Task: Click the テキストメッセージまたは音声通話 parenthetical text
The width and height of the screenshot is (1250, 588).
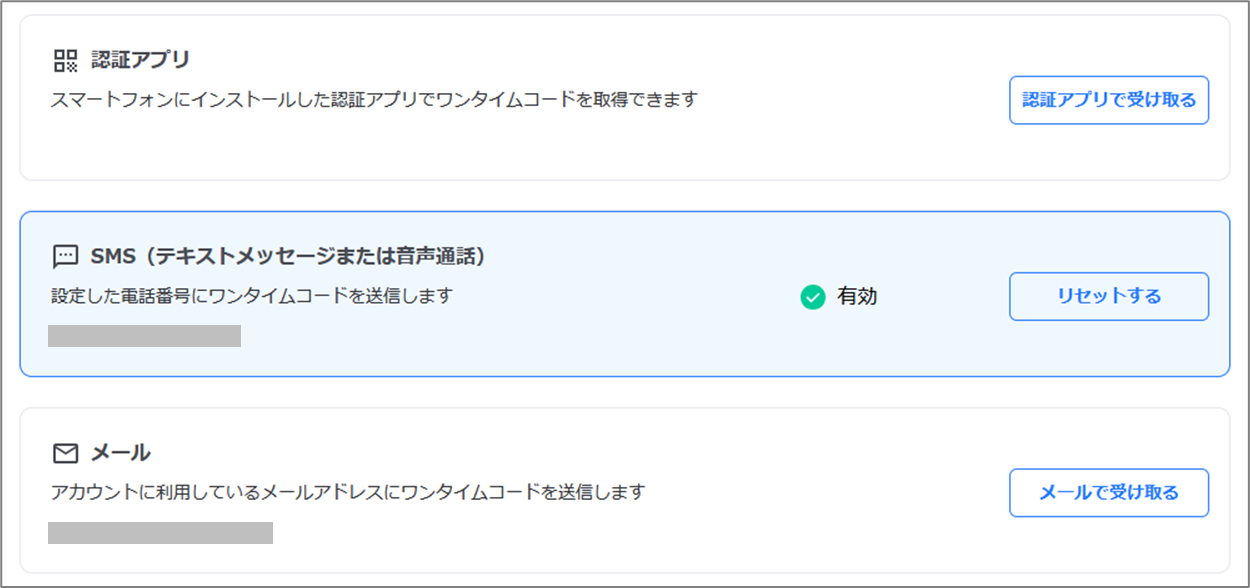Action: pyautogui.click(x=313, y=257)
